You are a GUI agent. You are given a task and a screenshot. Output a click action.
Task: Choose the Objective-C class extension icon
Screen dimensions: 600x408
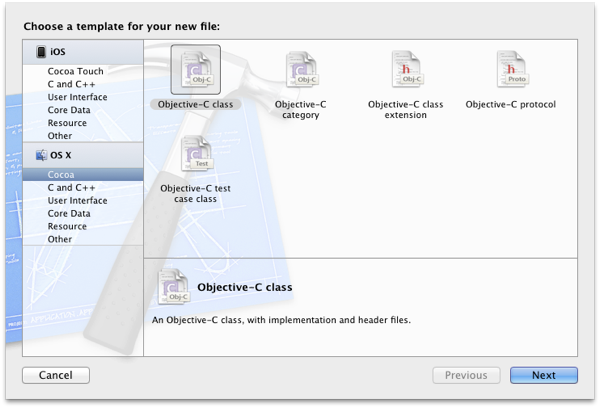coord(408,69)
